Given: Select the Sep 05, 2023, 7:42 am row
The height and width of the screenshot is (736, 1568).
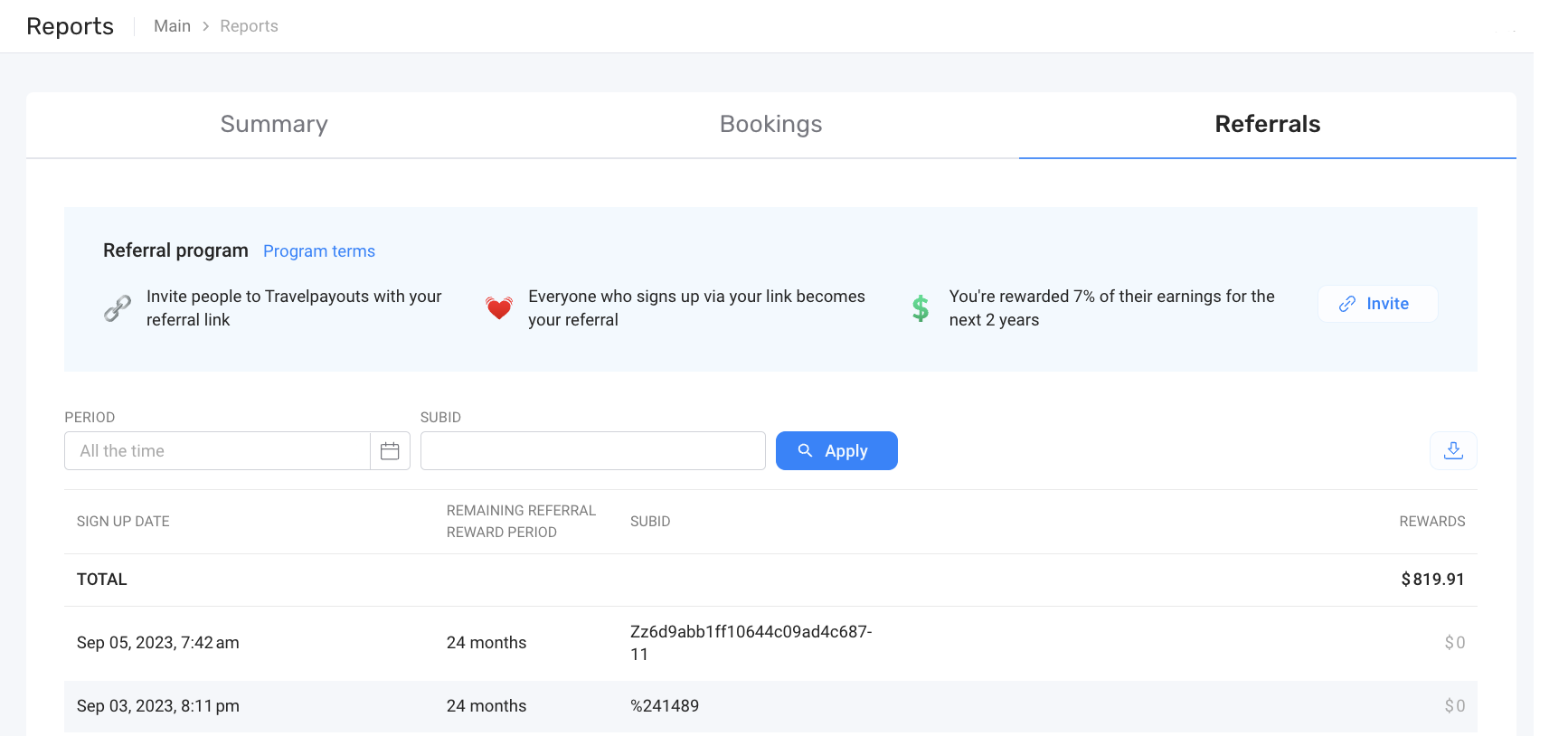Looking at the screenshot, I should click(x=770, y=643).
